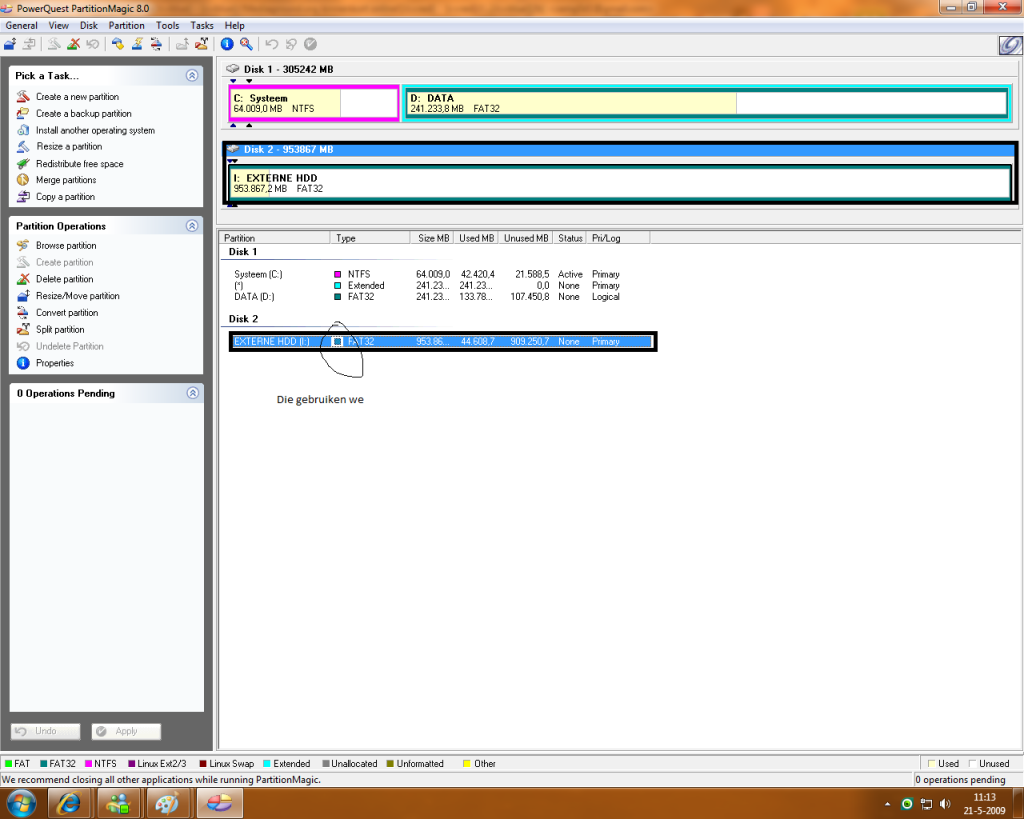Open Paint from the taskbar

tap(167, 803)
